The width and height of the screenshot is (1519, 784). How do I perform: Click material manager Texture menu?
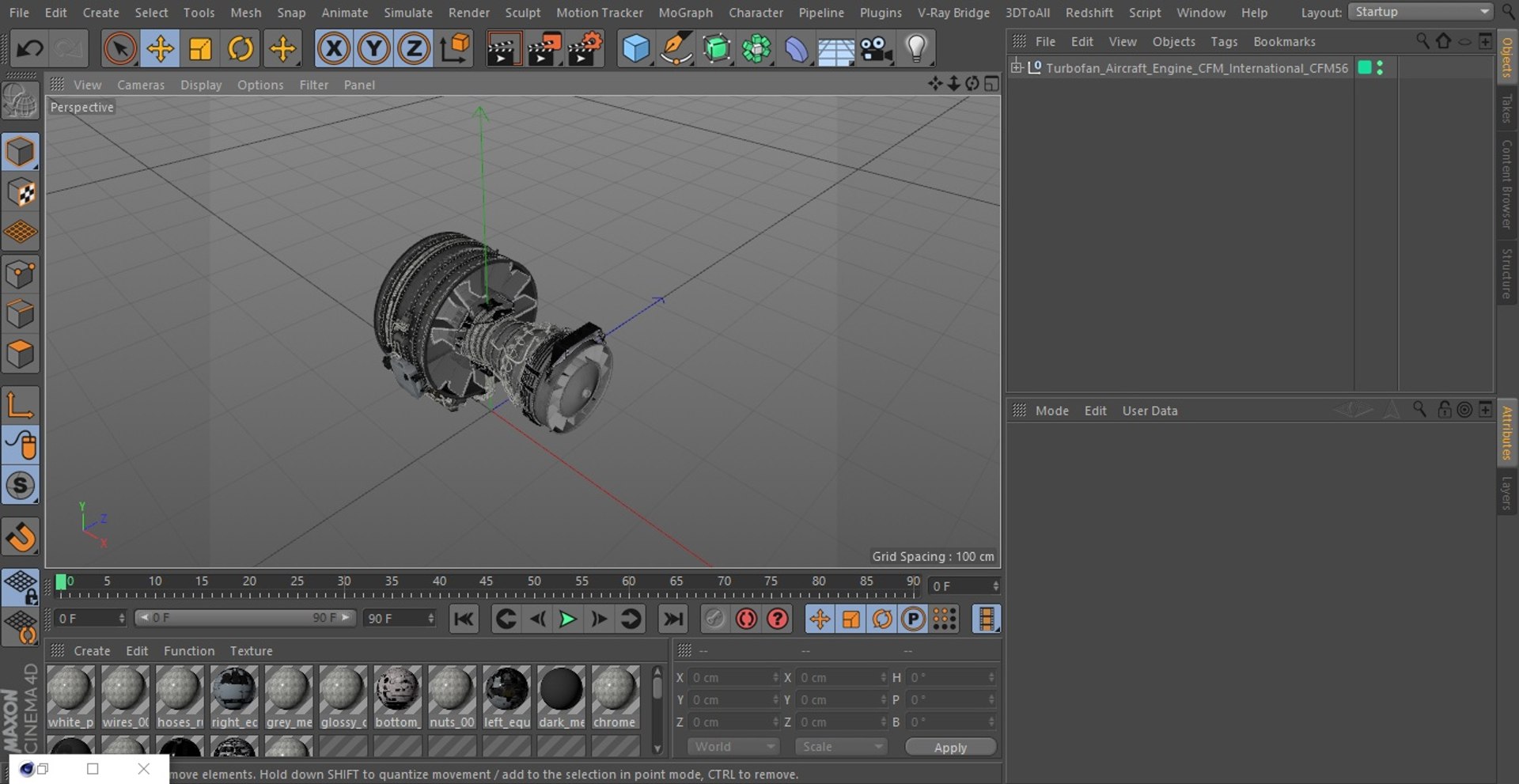coord(251,651)
